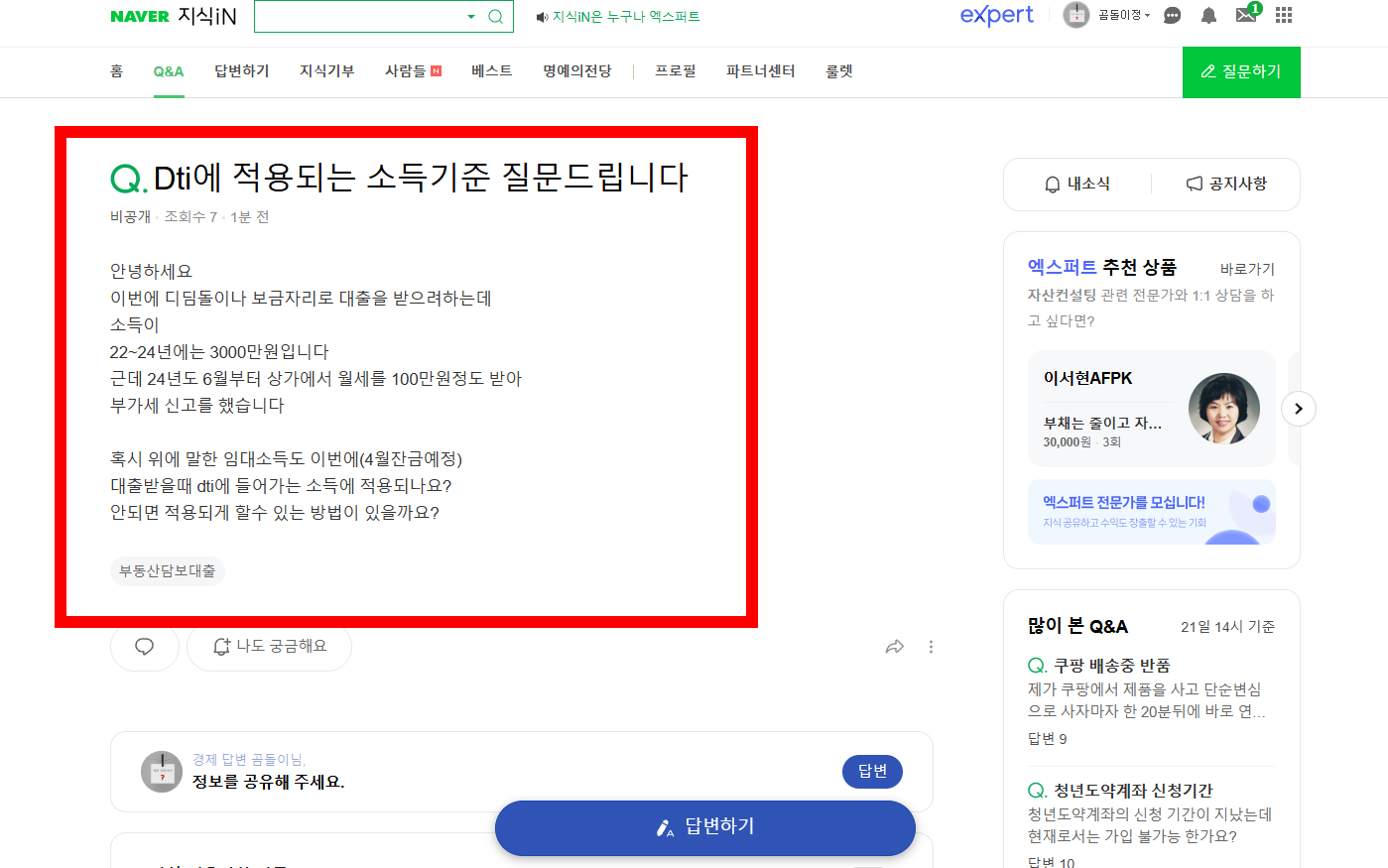This screenshot has width=1388, height=868.
Task: Click the NAVER logo in the header
Action: [140, 17]
